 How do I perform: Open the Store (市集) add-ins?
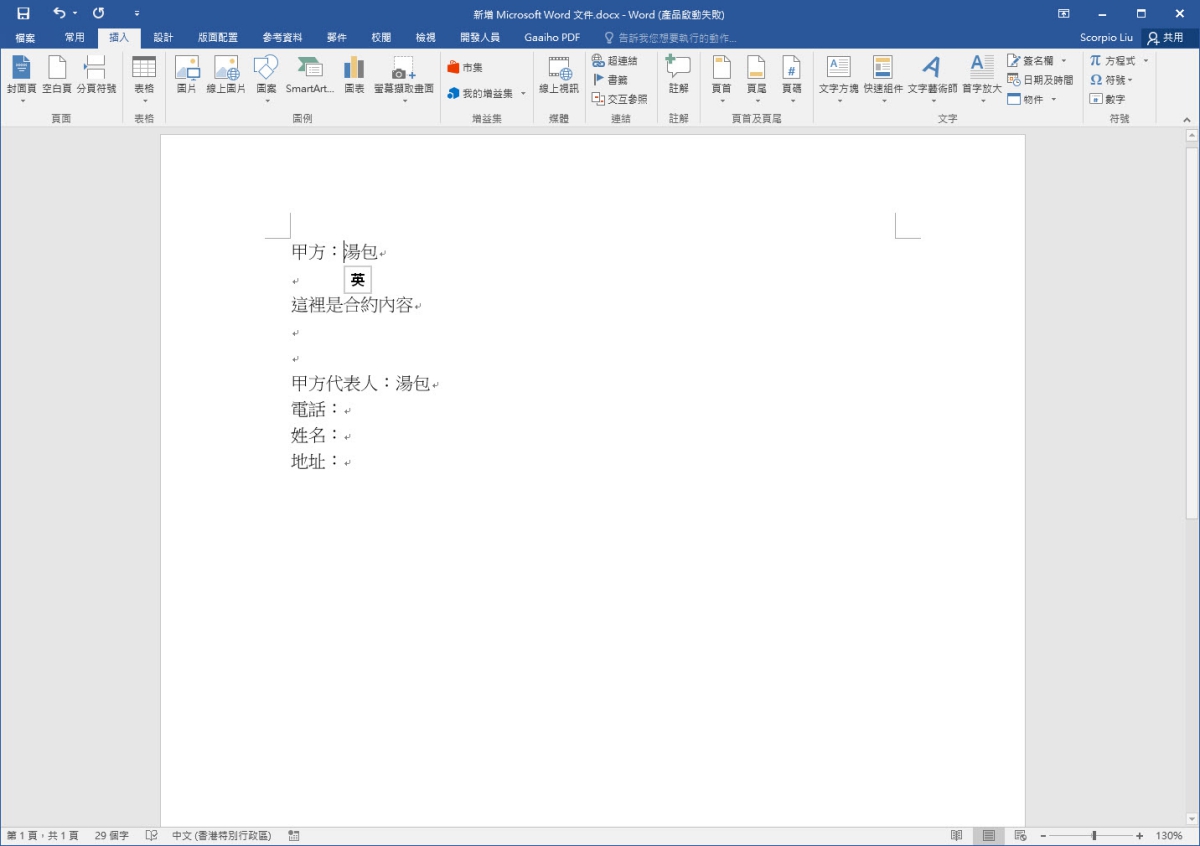point(465,67)
